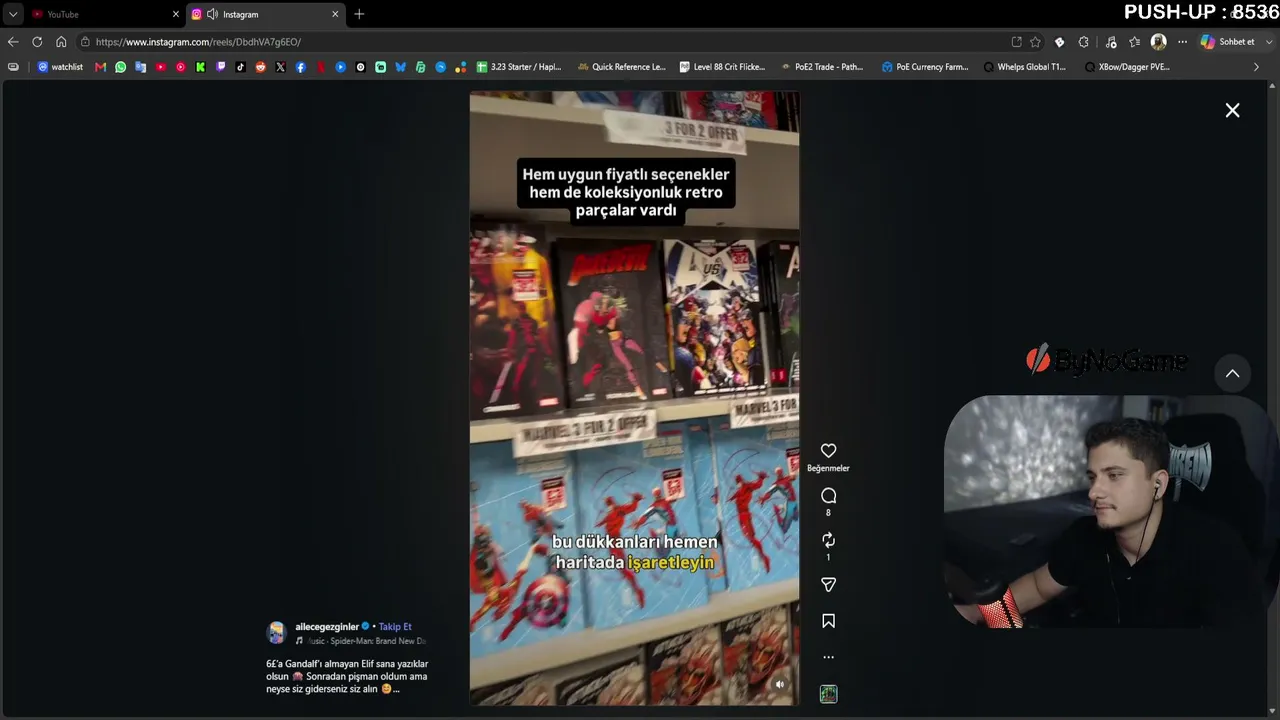
Task: Select the Instagram tab
Action: [x=265, y=14]
